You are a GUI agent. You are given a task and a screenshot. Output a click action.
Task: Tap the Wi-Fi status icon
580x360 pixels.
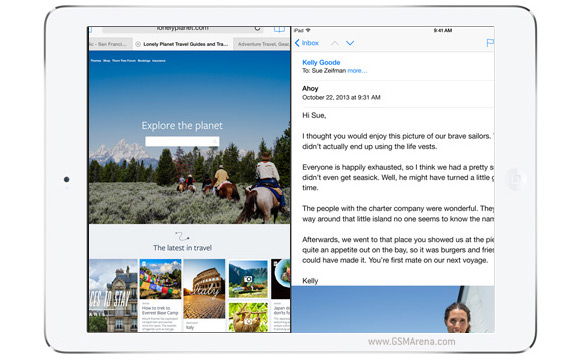click(x=308, y=30)
